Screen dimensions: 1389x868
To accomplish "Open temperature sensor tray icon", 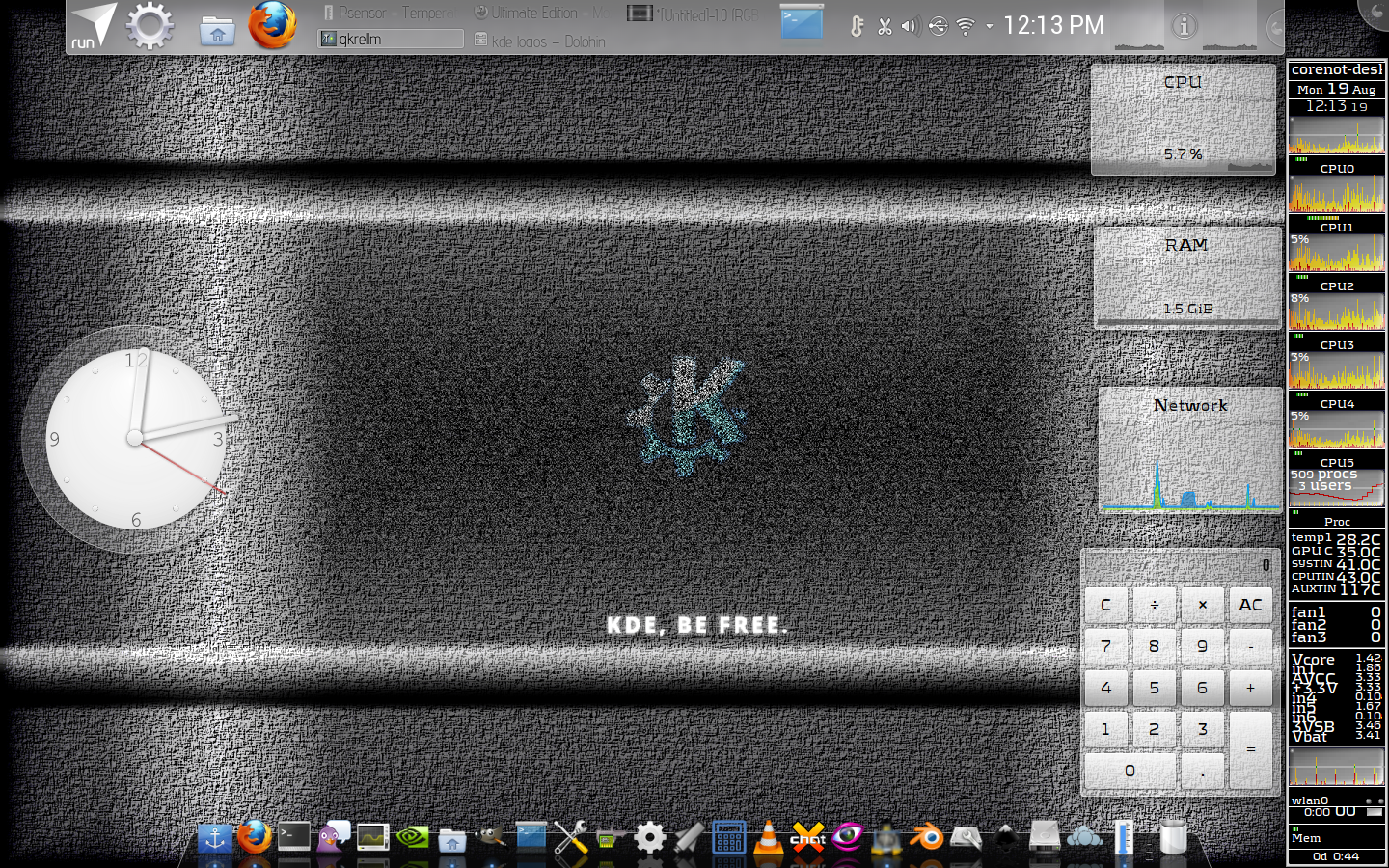I will coord(857,26).
